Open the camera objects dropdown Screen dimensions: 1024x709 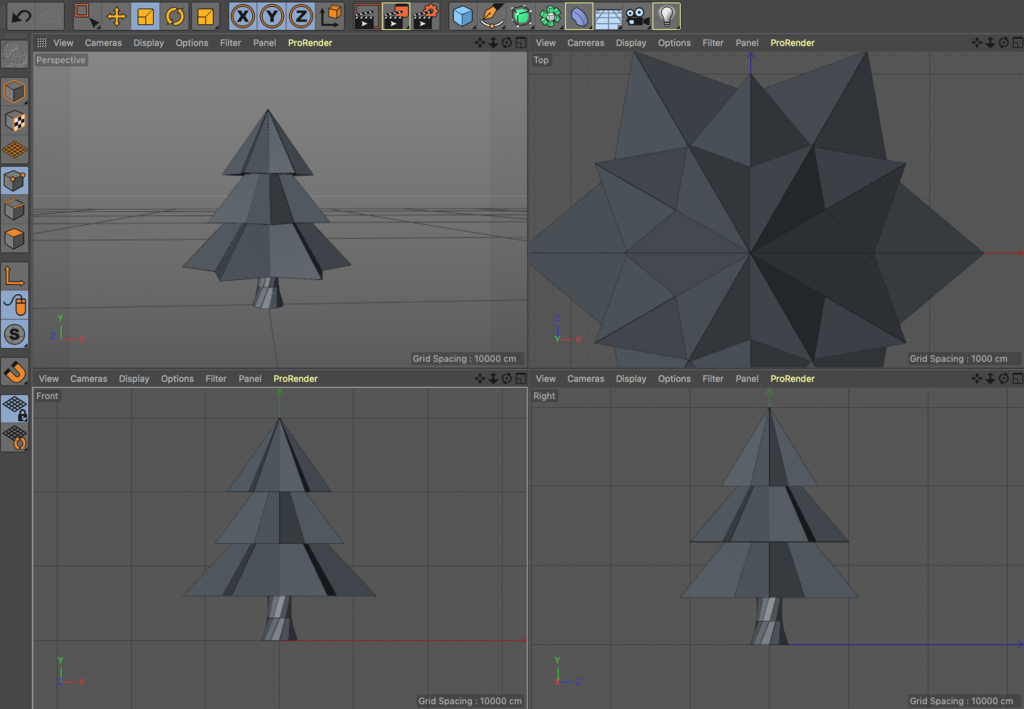click(x=637, y=16)
